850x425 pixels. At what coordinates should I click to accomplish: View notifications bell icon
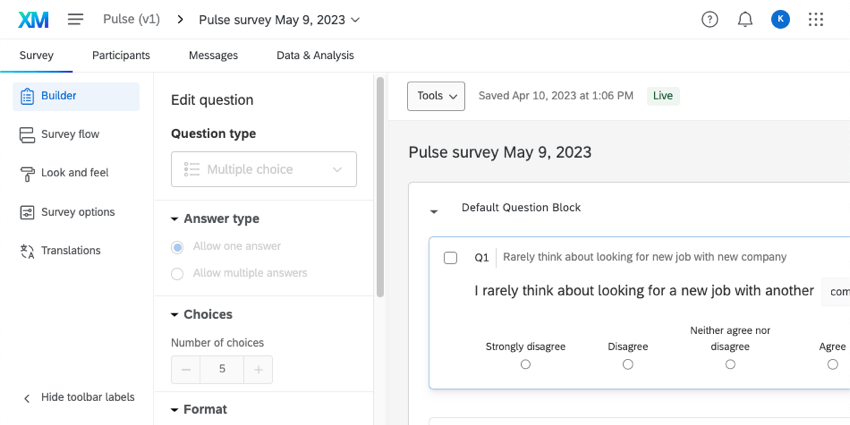point(745,19)
